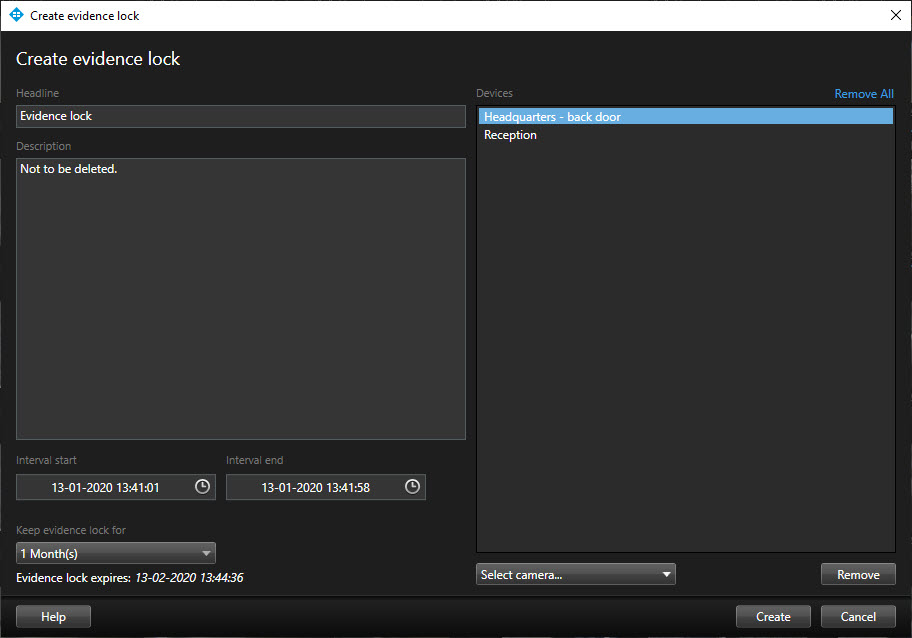
Task: Click the application logo in title bar
Action: tap(15, 15)
